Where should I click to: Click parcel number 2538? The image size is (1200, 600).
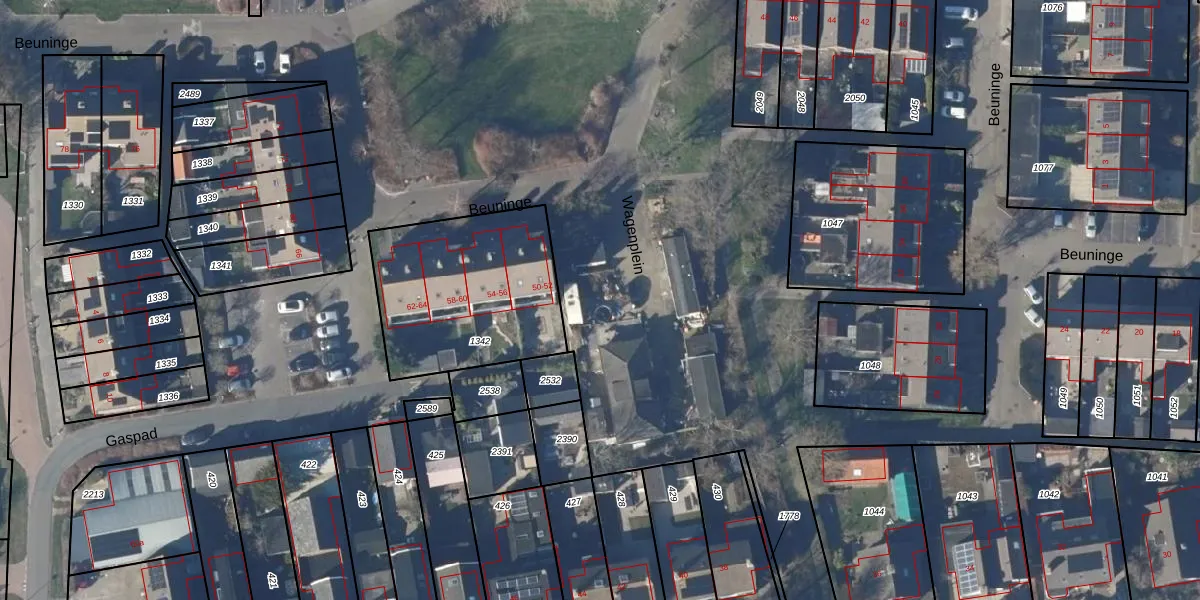pyautogui.click(x=490, y=390)
